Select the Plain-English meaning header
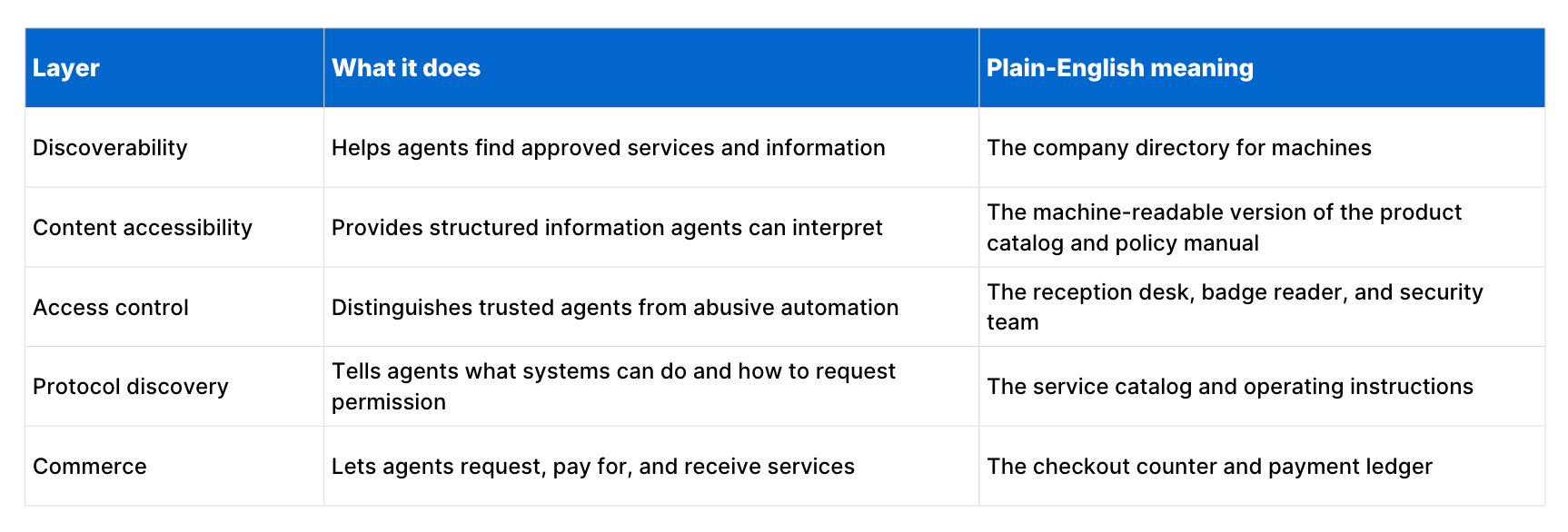 coord(1262,68)
